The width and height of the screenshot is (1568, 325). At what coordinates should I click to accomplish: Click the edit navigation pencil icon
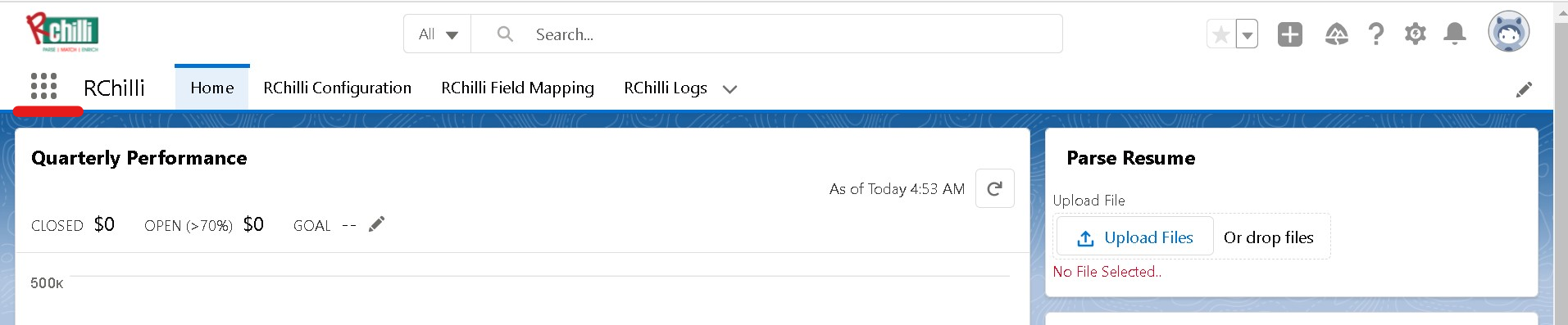click(1524, 89)
